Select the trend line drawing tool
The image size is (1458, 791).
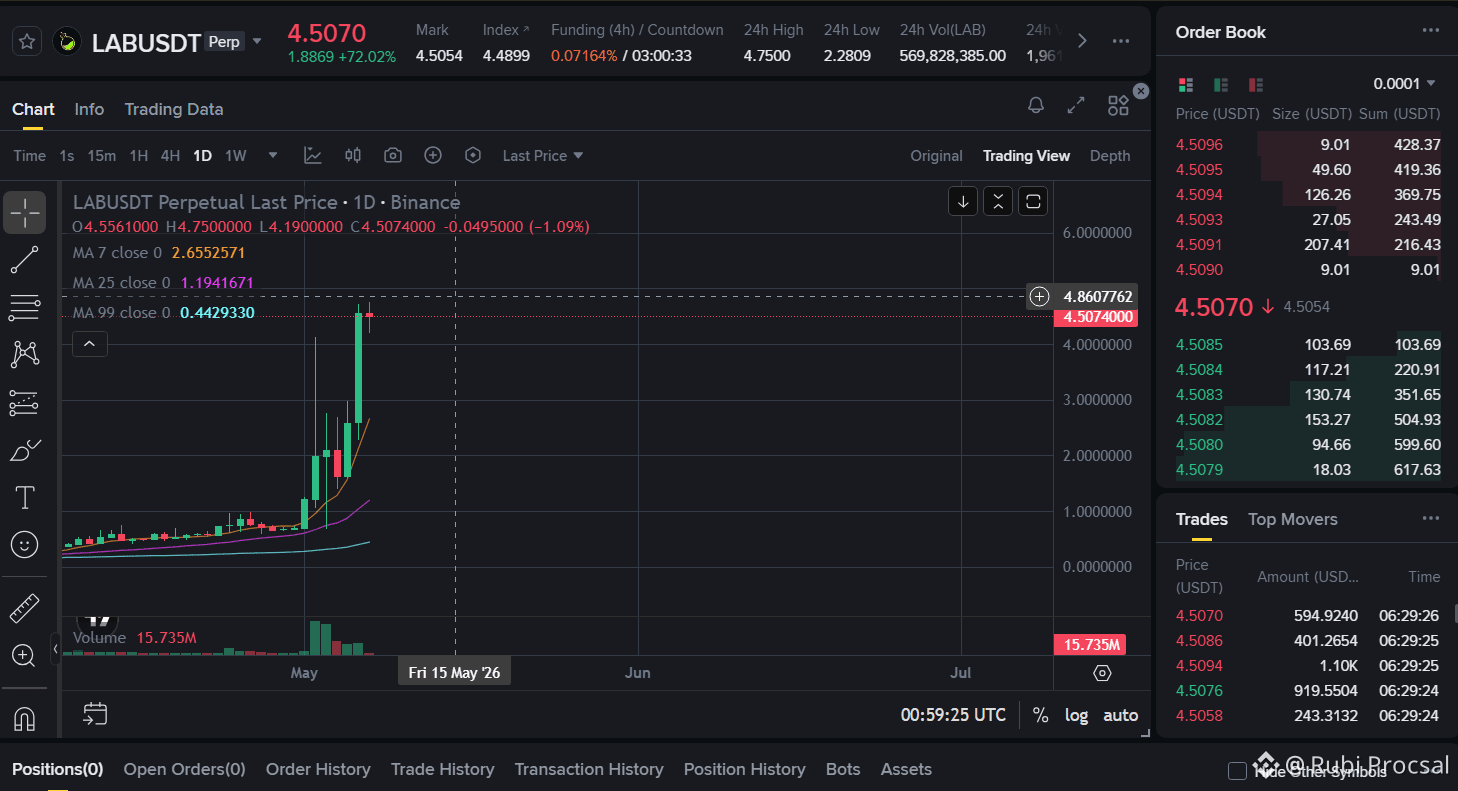[x=24, y=260]
